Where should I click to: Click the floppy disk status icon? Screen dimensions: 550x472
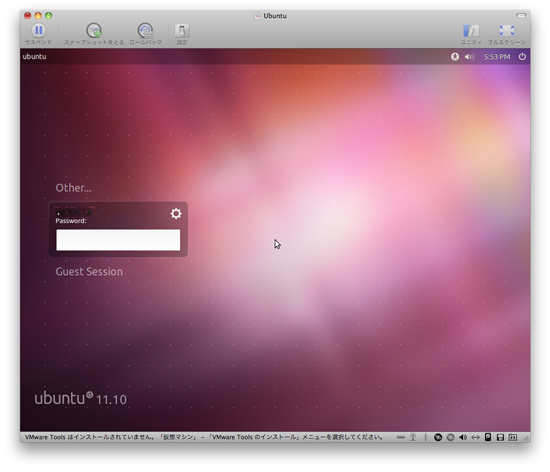coord(501,437)
